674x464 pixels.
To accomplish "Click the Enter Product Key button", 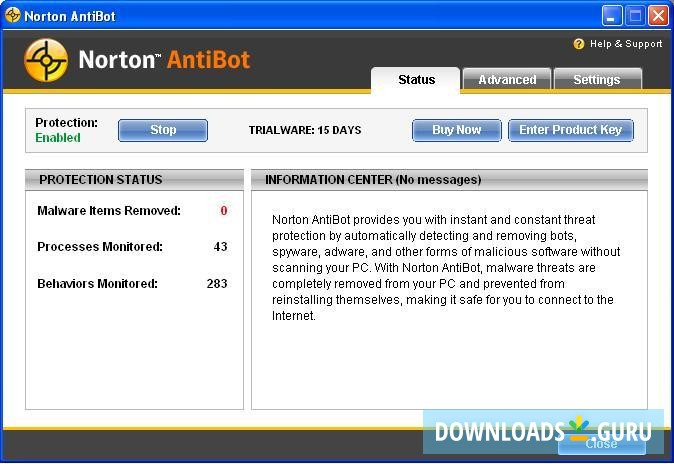I will 570,130.
